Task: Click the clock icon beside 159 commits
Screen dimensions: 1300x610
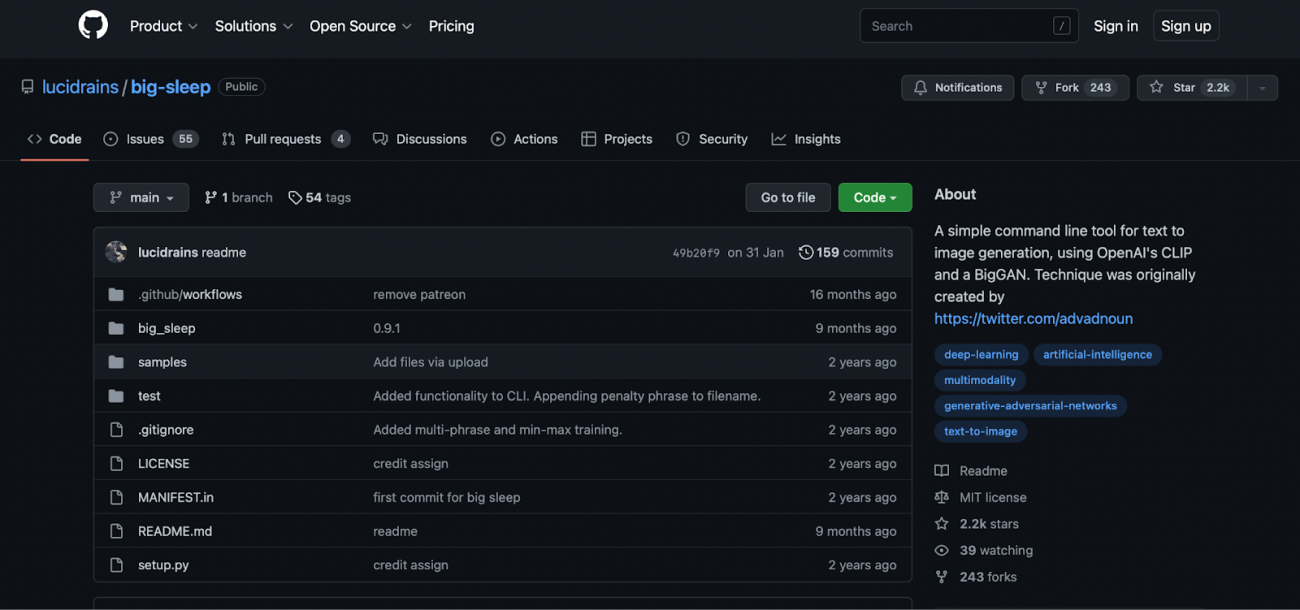Action: pyautogui.click(x=805, y=252)
